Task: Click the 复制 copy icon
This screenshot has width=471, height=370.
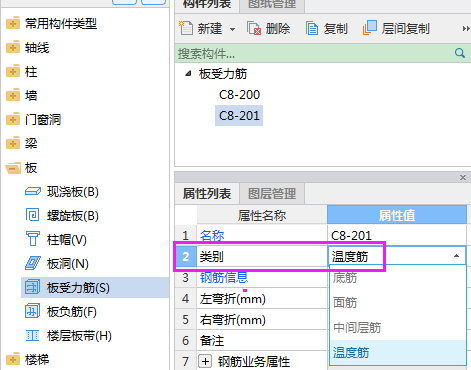Action: (312, 28)
